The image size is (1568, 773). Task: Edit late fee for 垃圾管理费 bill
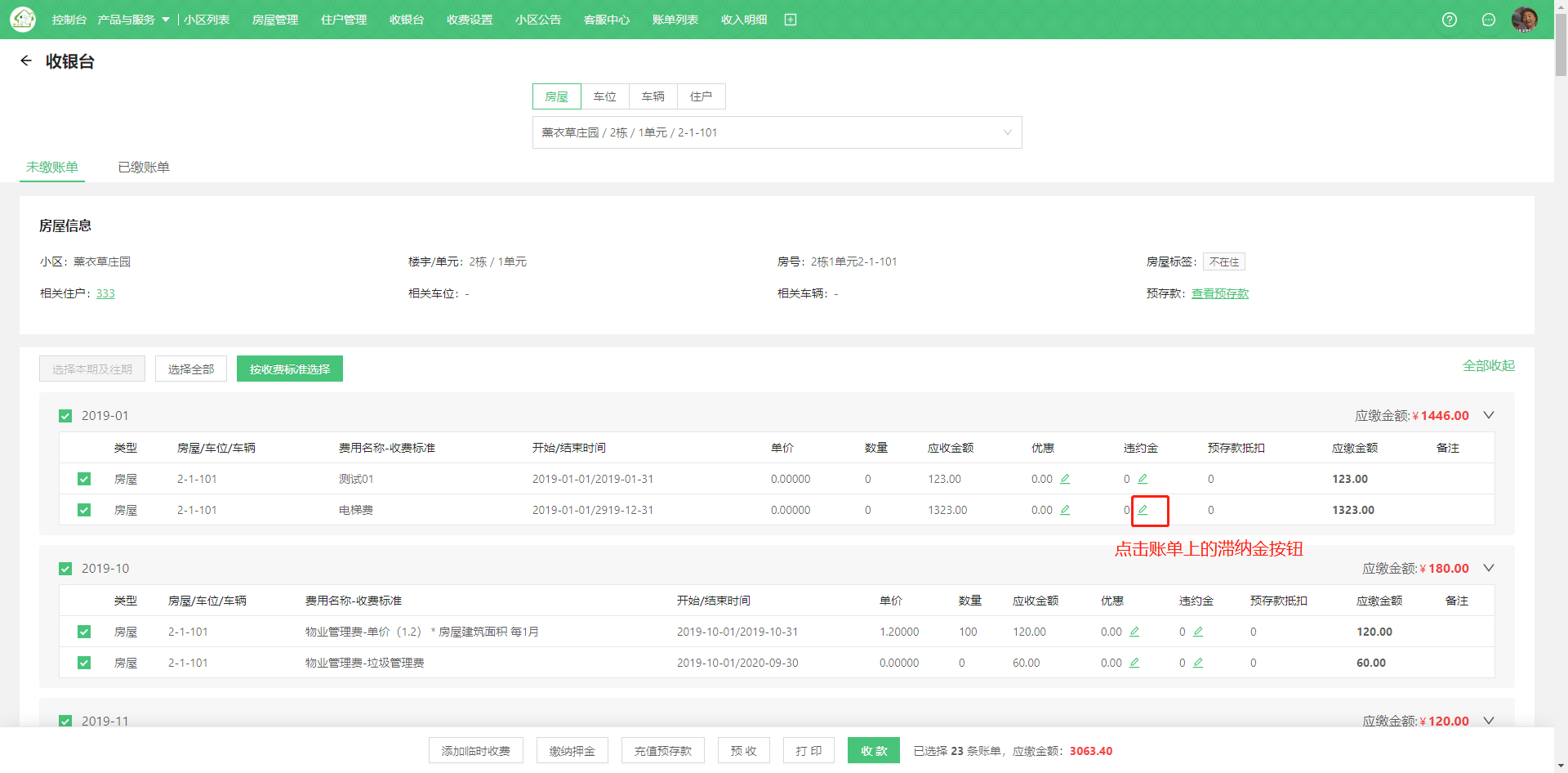(1198, 663)
